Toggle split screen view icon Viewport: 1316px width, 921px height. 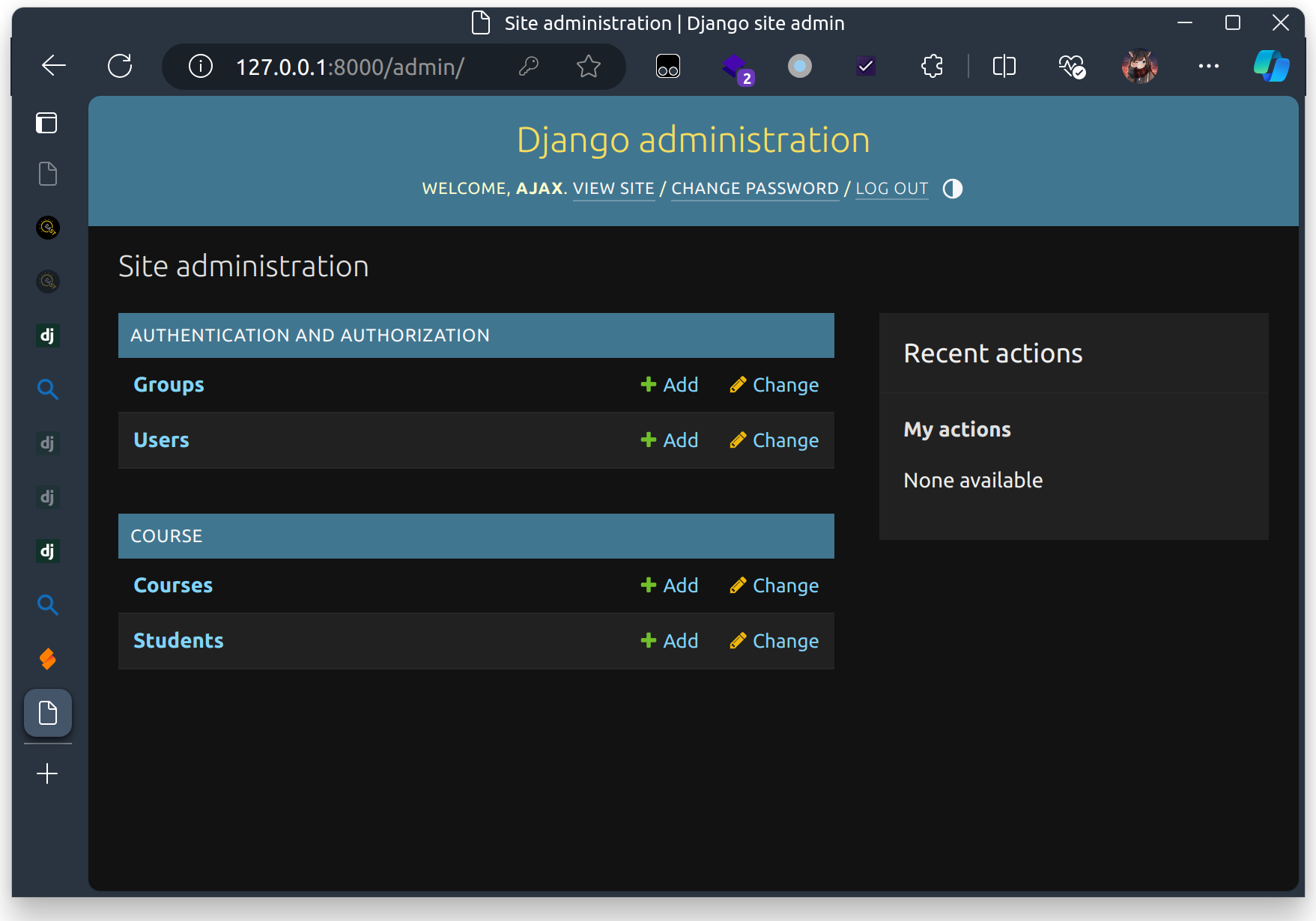pos(1004,66)
